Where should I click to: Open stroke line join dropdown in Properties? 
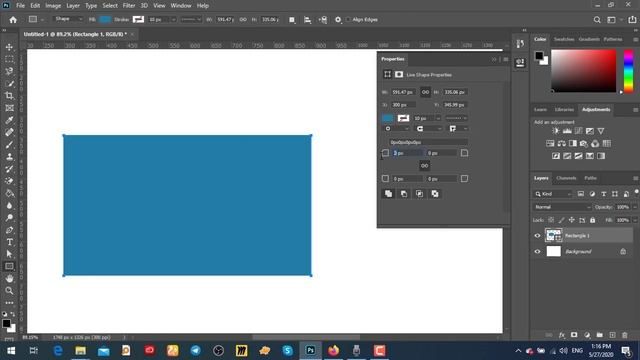click(458, 129)
